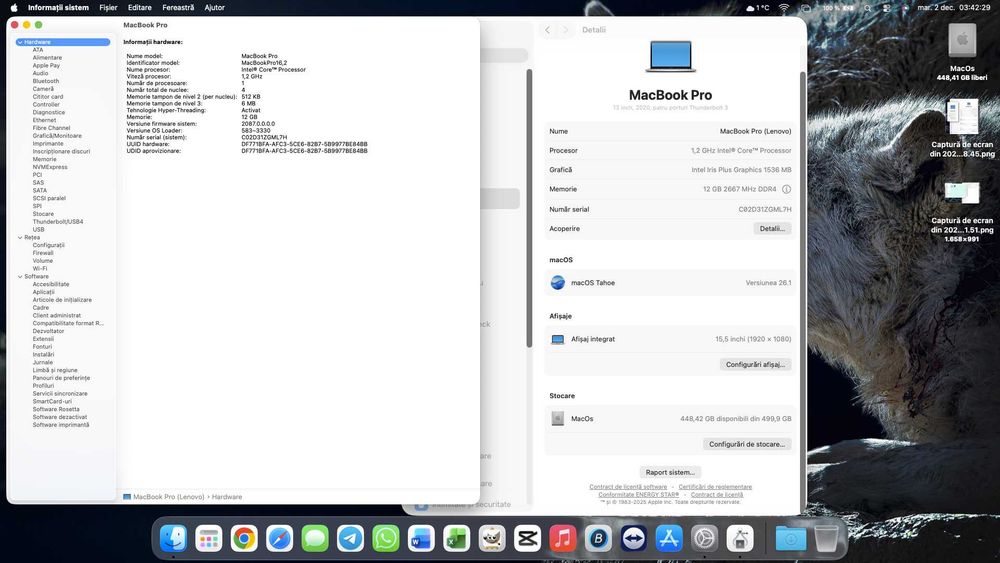Select Firewall under Rețea
The image size is (1000, 563).
pos(43,253)
